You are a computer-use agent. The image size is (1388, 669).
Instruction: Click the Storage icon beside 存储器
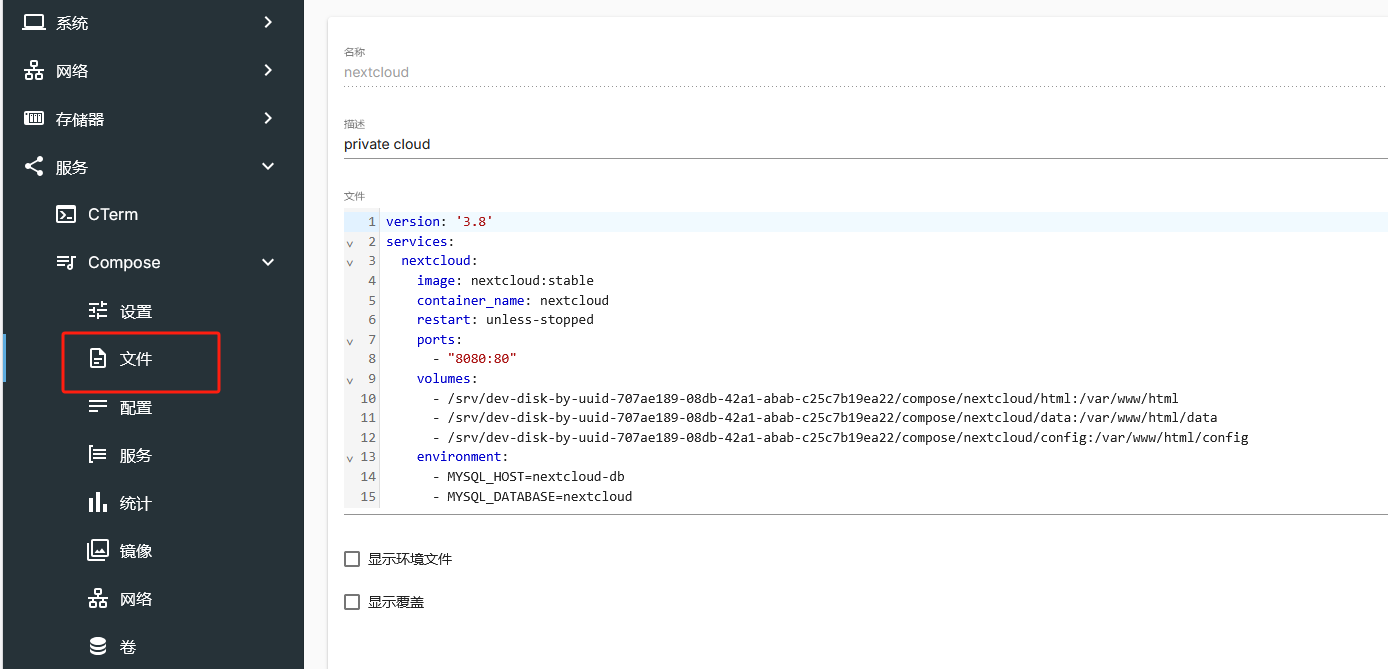[x=34, y=118]
